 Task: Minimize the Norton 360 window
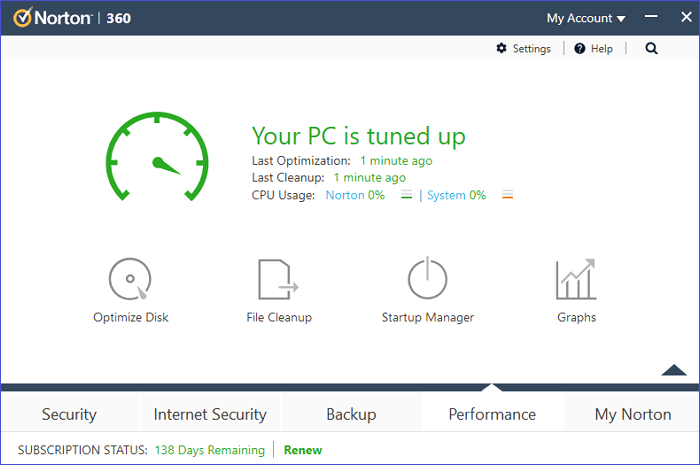(x=651, y=17)
